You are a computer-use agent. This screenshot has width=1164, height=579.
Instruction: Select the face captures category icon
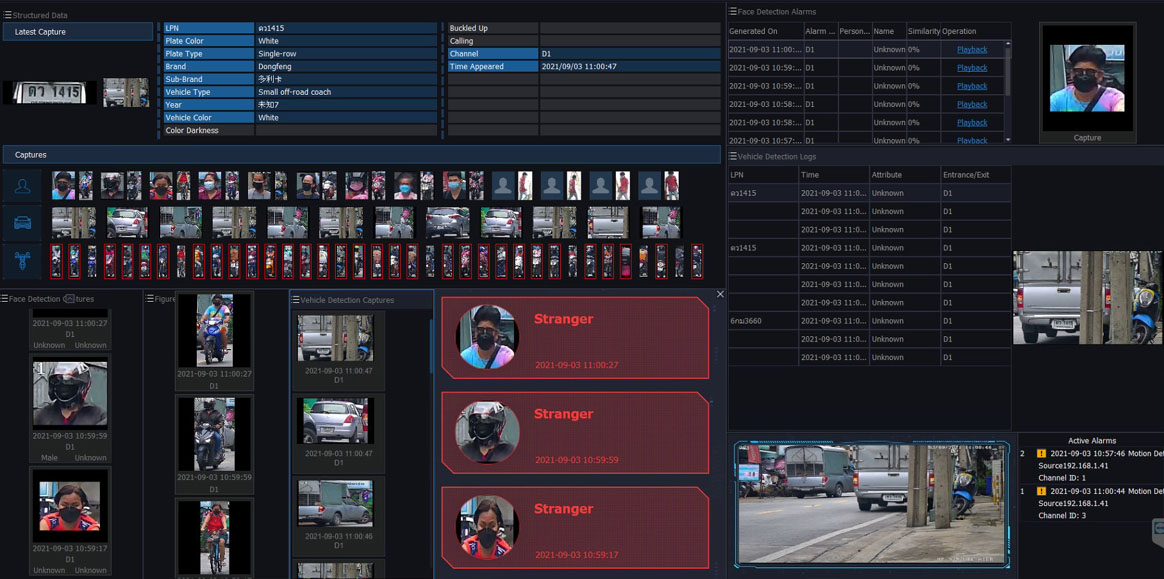(22, 186)
